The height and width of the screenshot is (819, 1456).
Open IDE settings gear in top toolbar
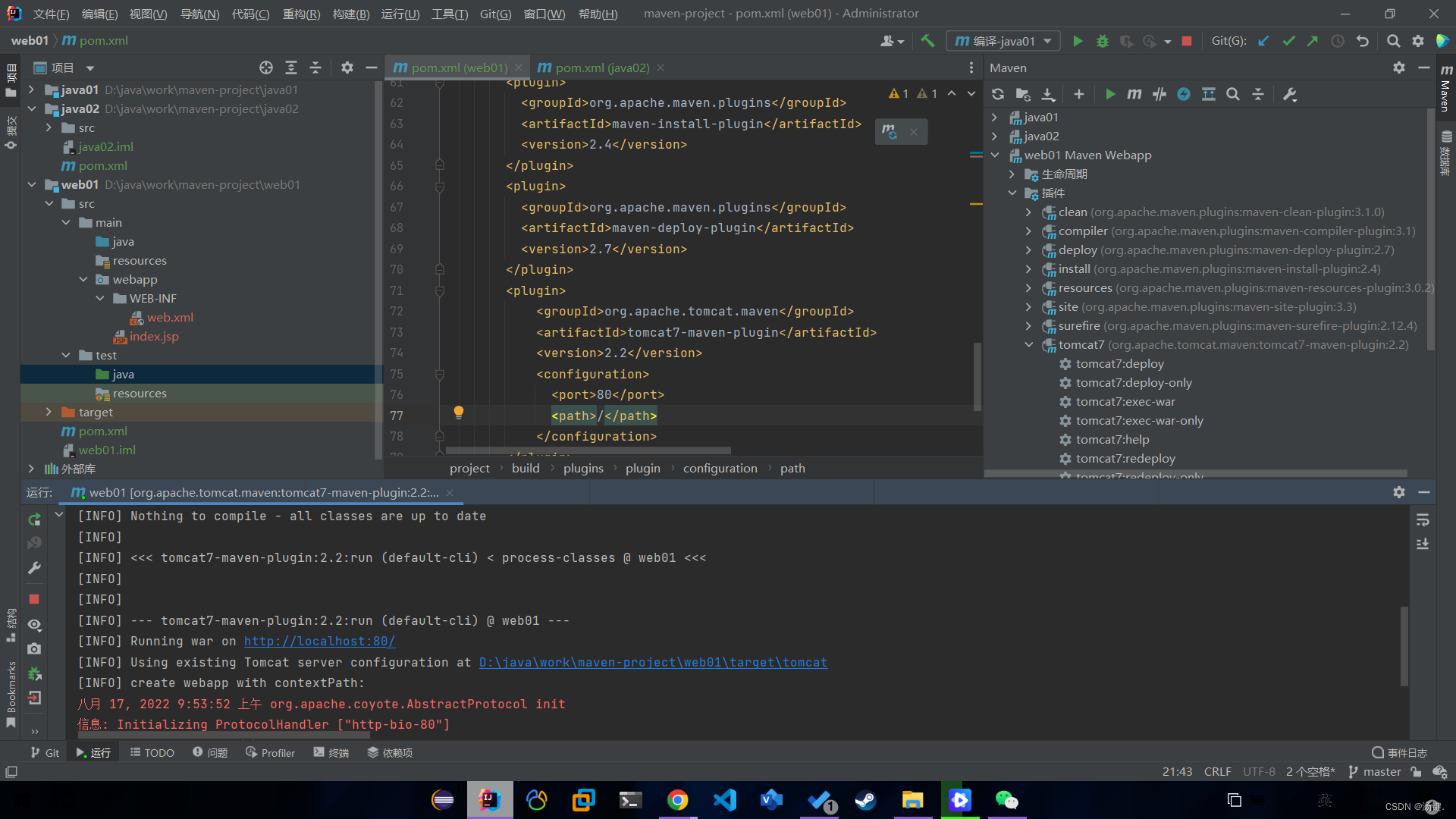tap(1417, 41)
